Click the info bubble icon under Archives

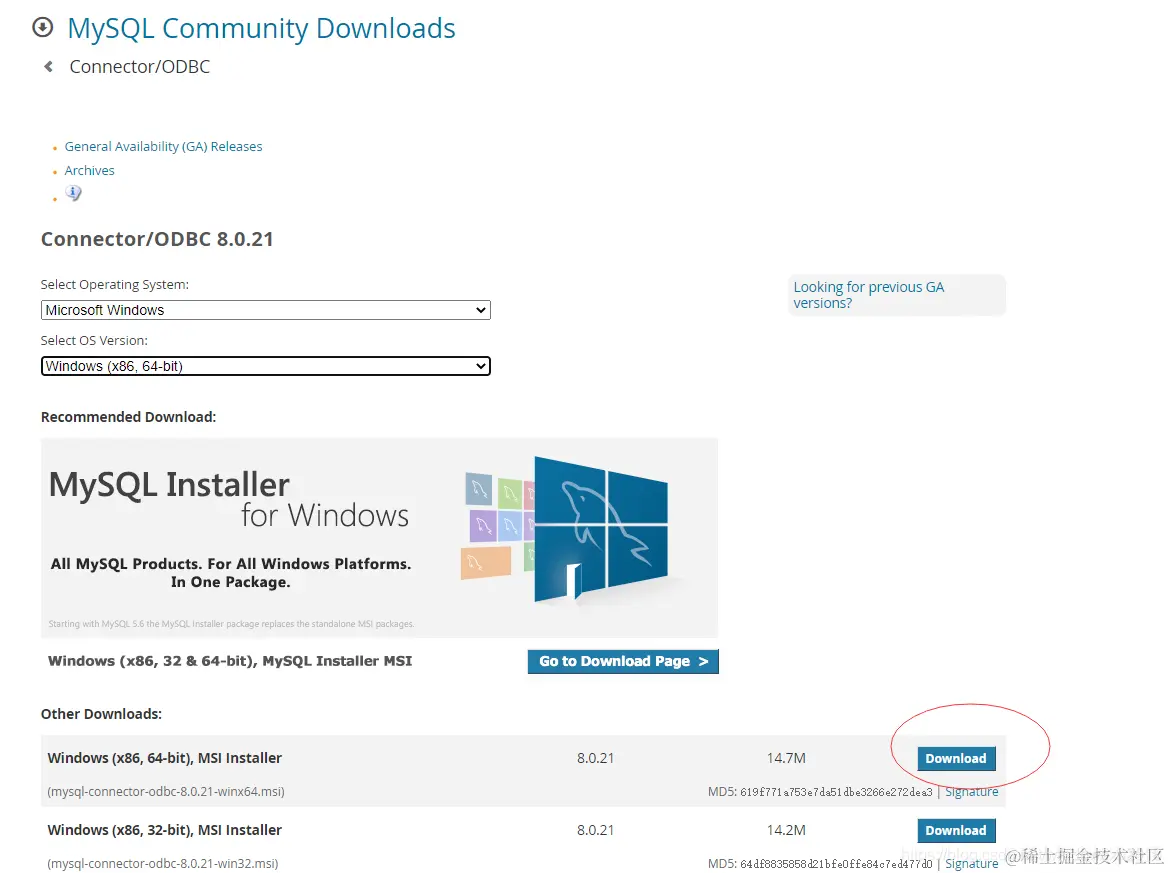tap(73, 193)
